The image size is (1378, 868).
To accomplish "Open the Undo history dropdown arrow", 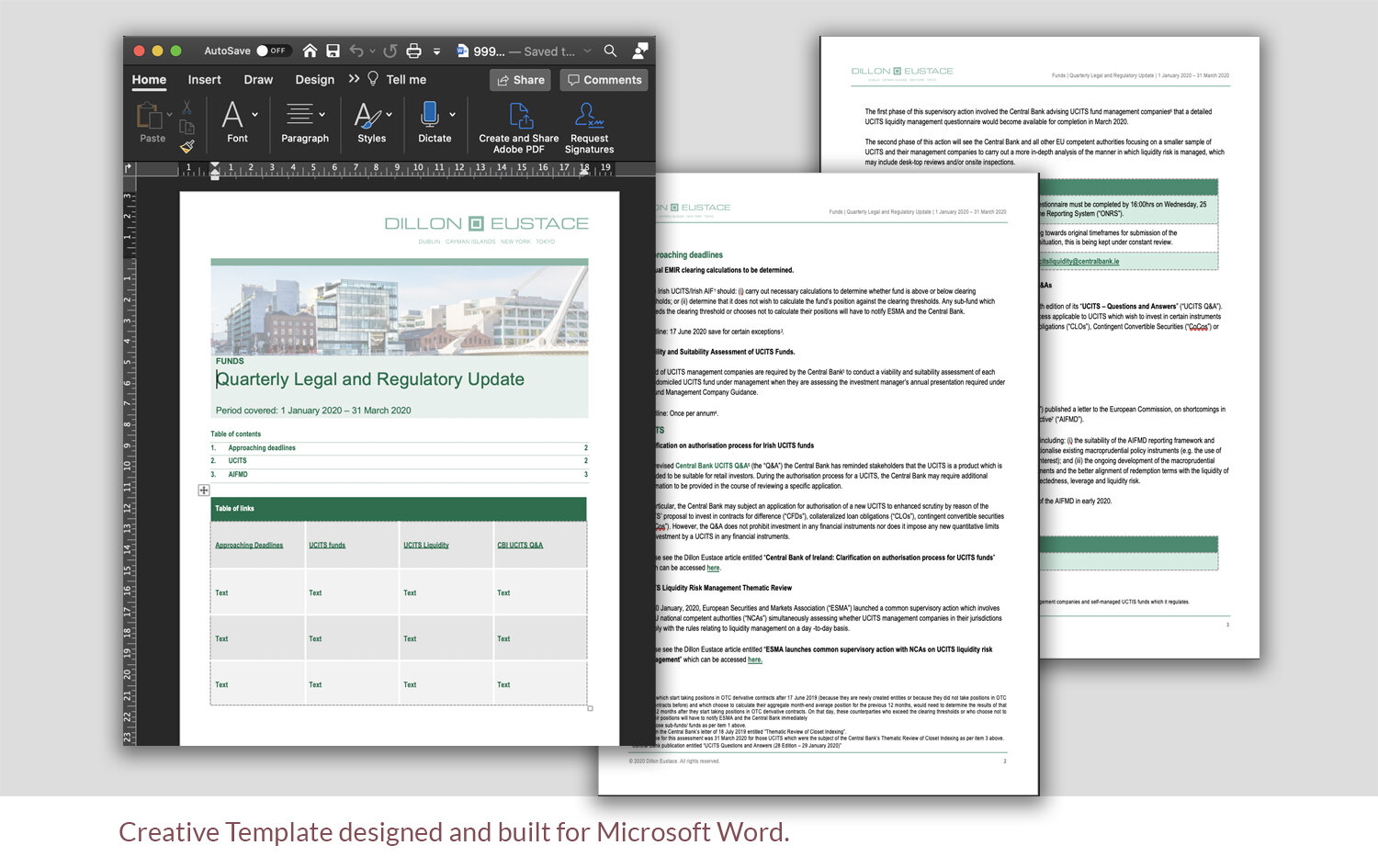I will coord(372,51).
